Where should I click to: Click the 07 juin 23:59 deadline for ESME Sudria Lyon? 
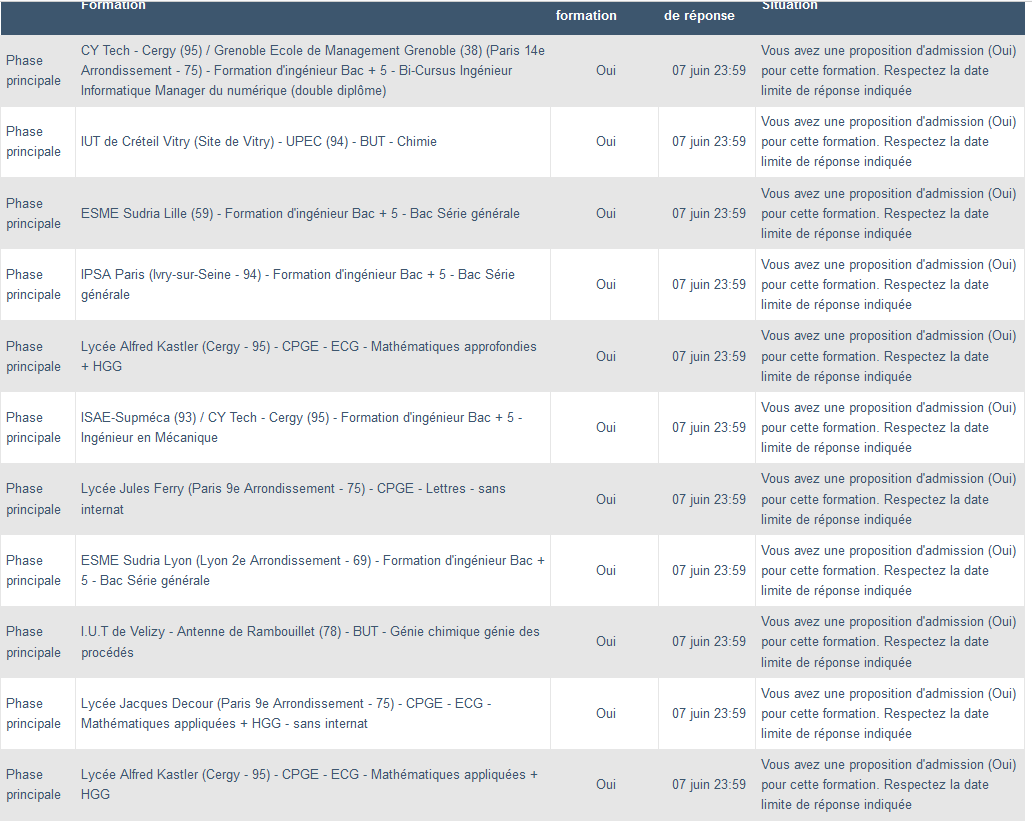(709, 570)
